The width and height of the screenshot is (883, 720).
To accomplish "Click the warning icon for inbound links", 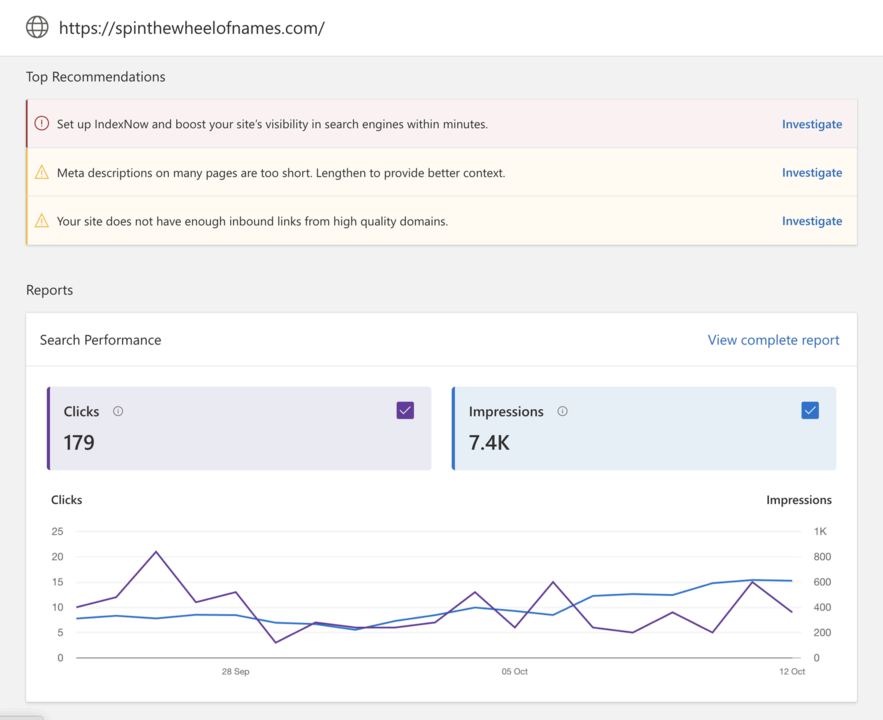I will (x=41, y=221).
